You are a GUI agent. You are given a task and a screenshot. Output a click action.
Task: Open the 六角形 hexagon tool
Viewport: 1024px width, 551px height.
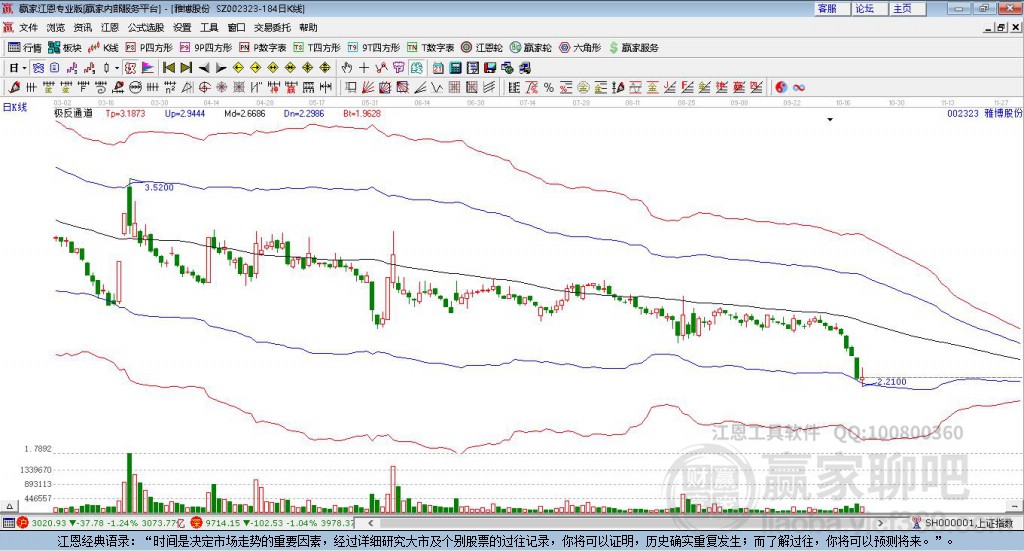tap(580, 48)
